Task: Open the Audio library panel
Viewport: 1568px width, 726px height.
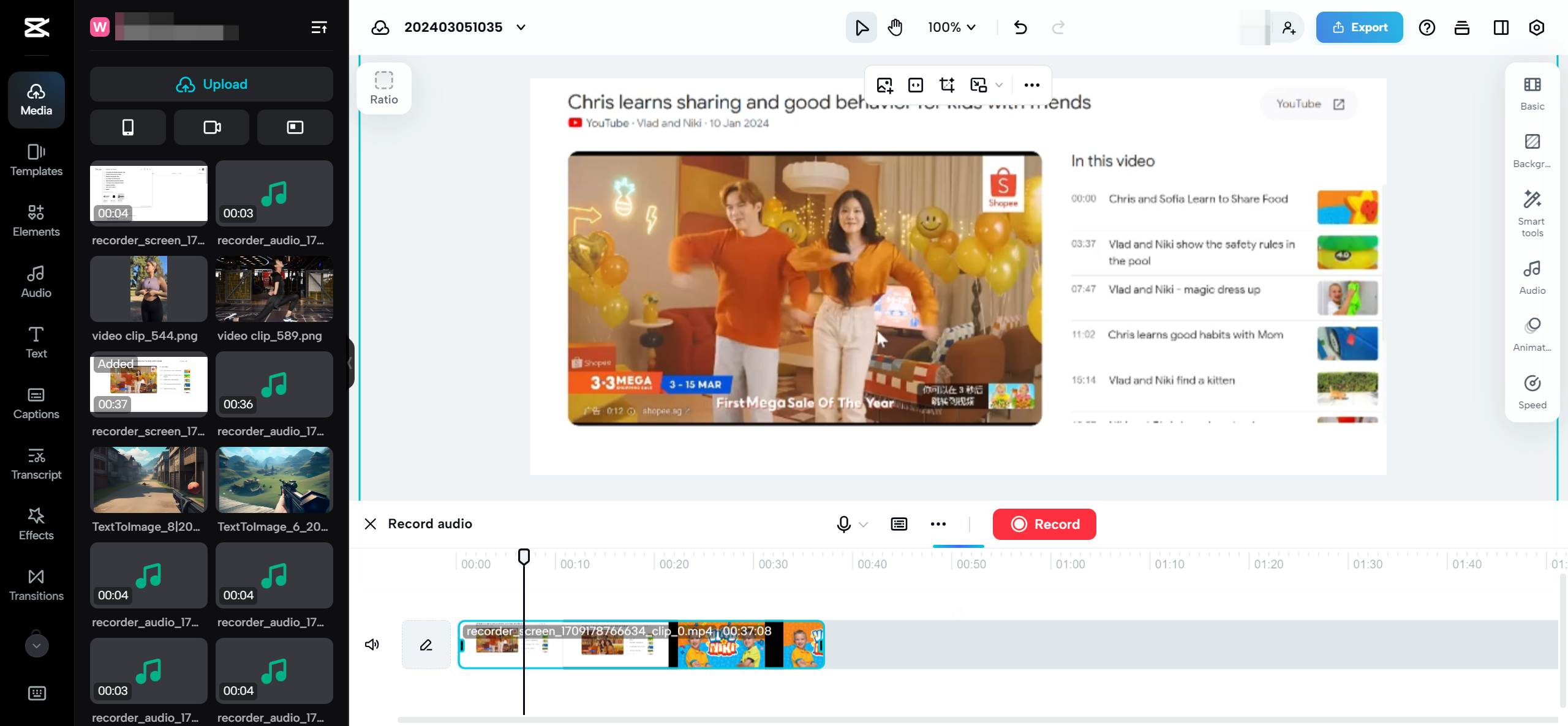Action: tap(36, 282)
